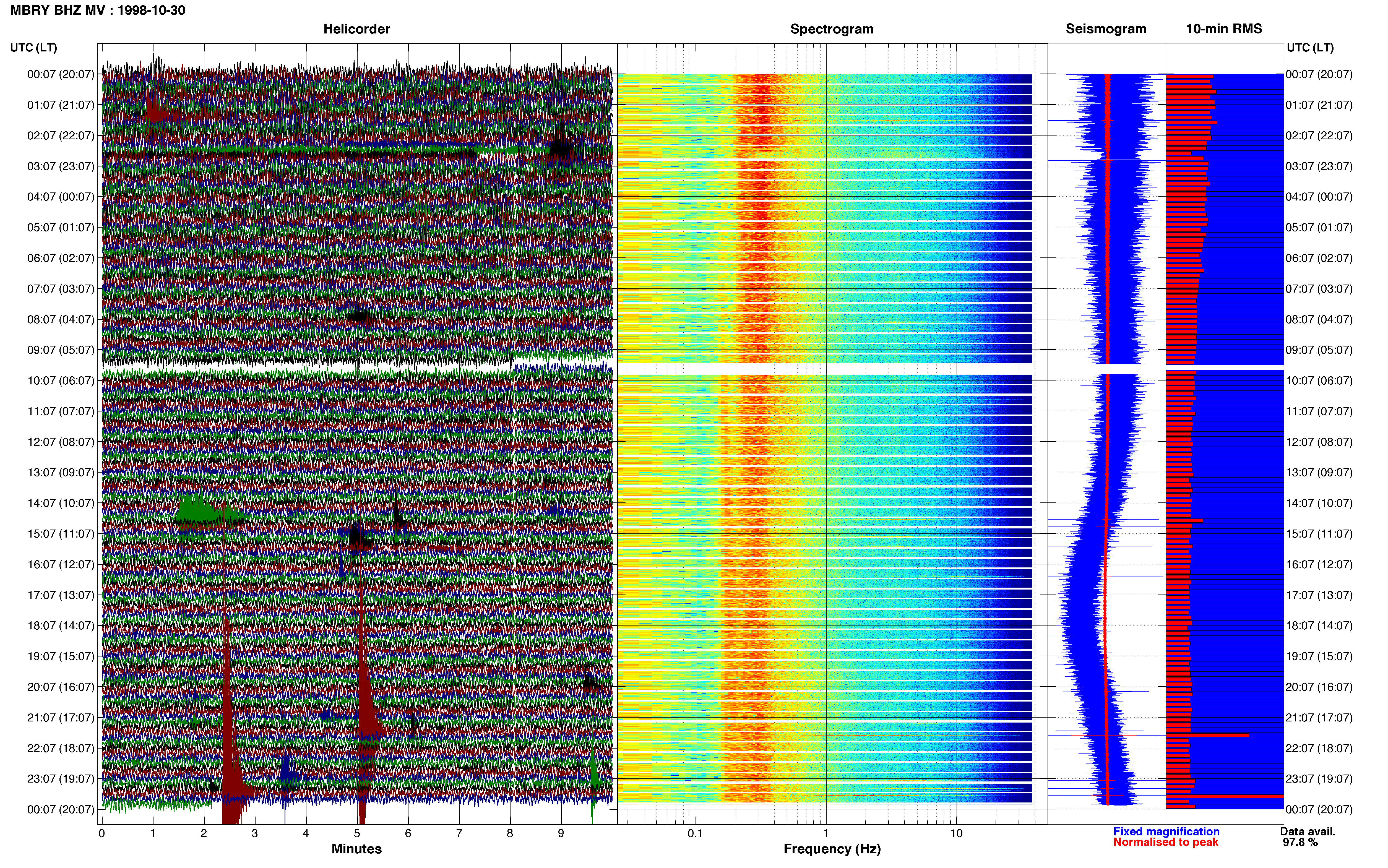Click the 3 tick on the Minutes axis
Viewport: 1388px width, 868px height.
(255, 833)
